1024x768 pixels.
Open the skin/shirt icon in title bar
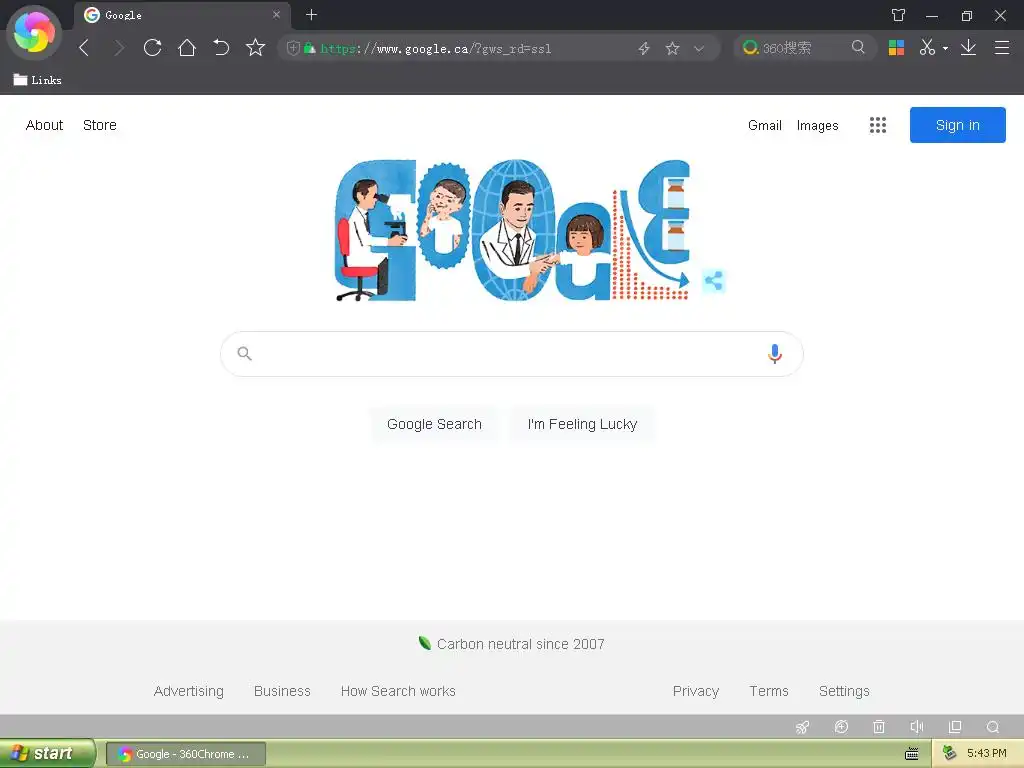click(x=899, y=15)
